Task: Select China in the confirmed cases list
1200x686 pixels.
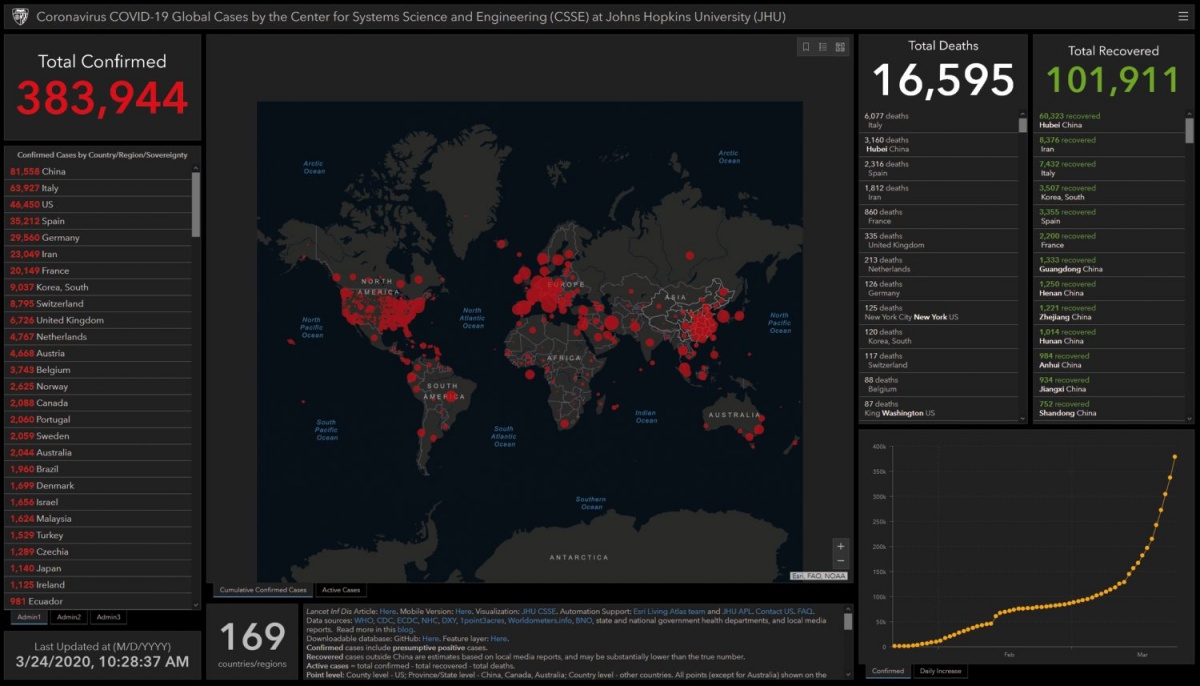Action: click(x=97, y=171)
